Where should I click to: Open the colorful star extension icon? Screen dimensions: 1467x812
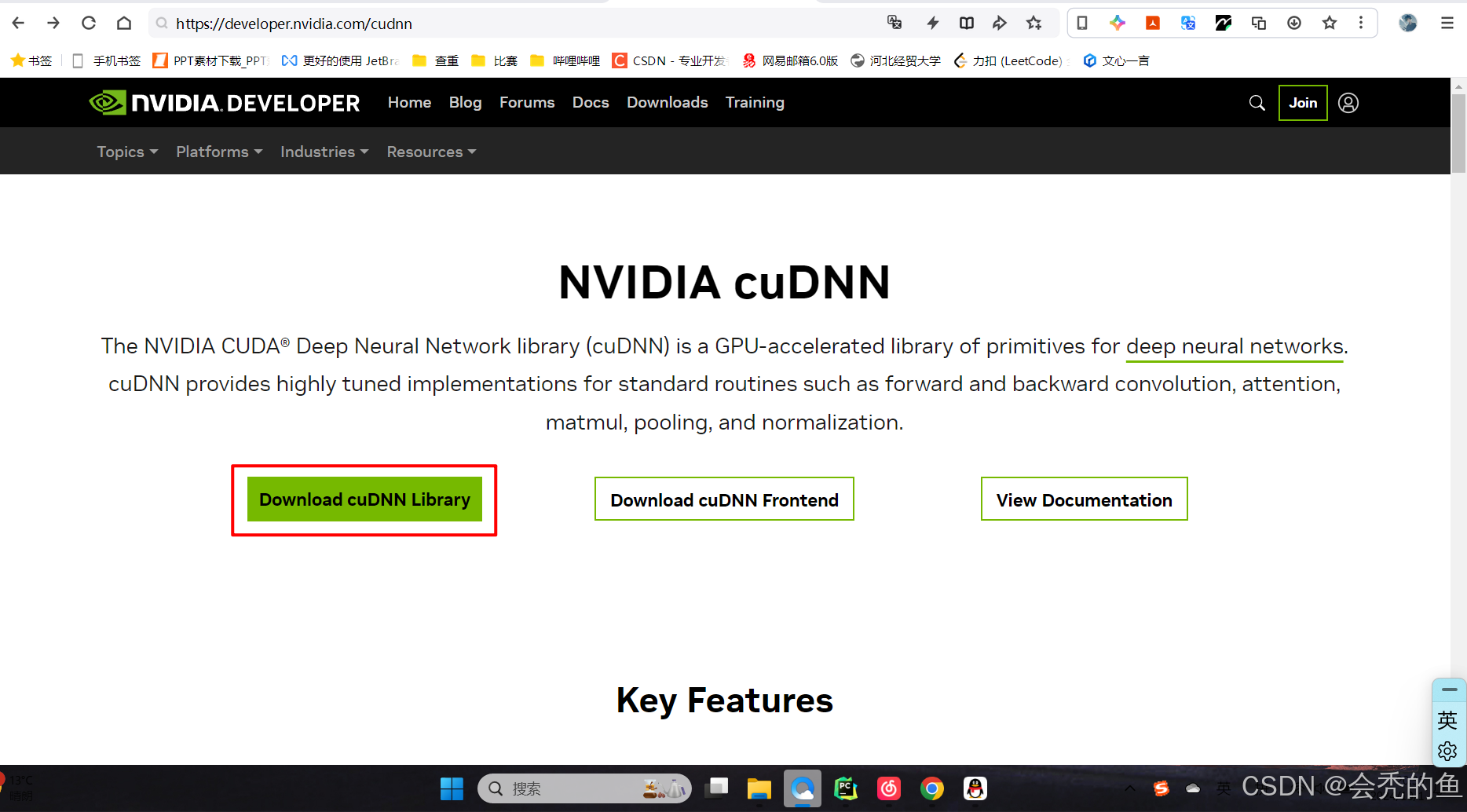pos(1118,23)
